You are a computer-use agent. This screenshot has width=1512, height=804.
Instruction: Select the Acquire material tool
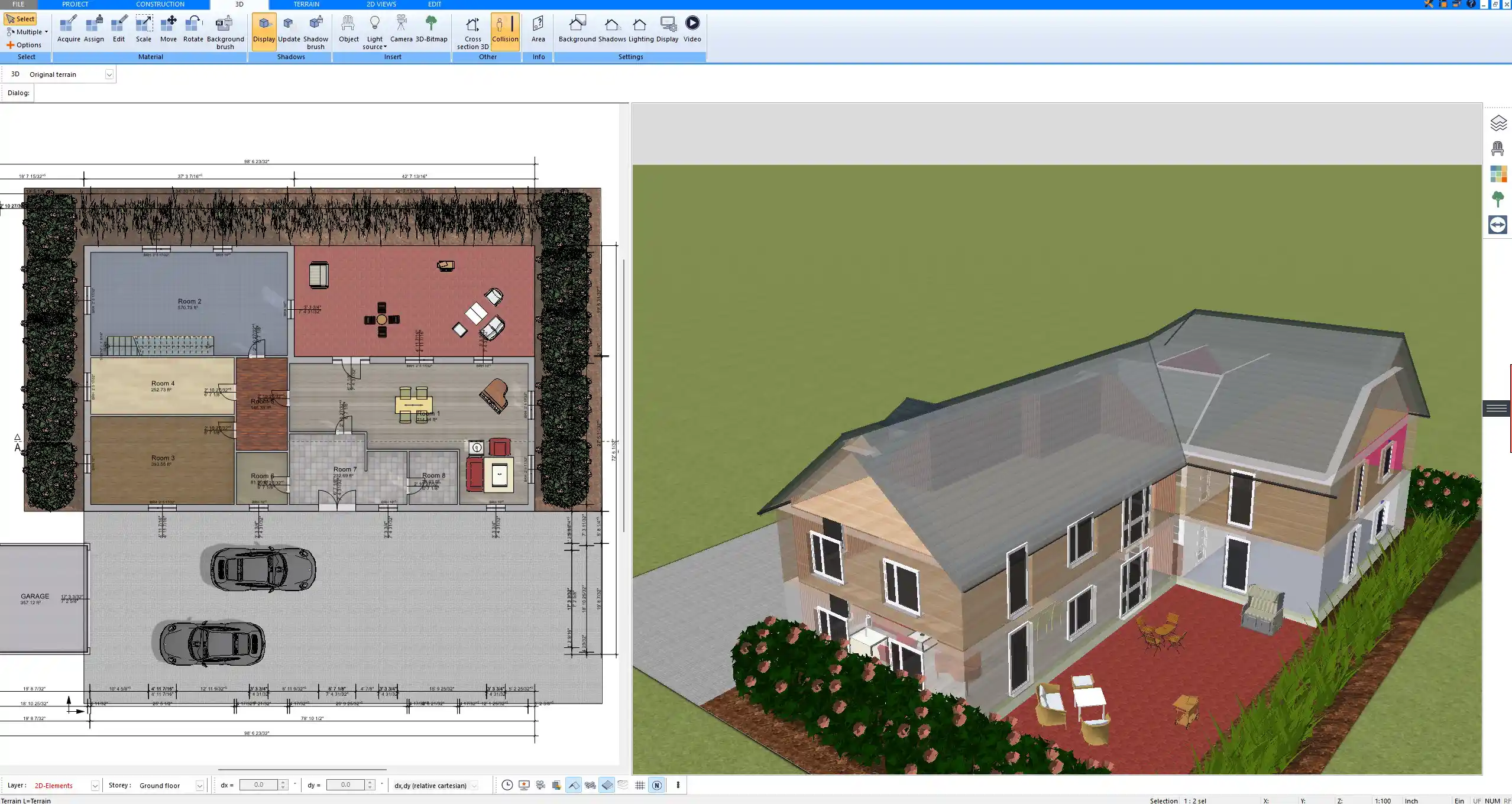click(67, 28)
